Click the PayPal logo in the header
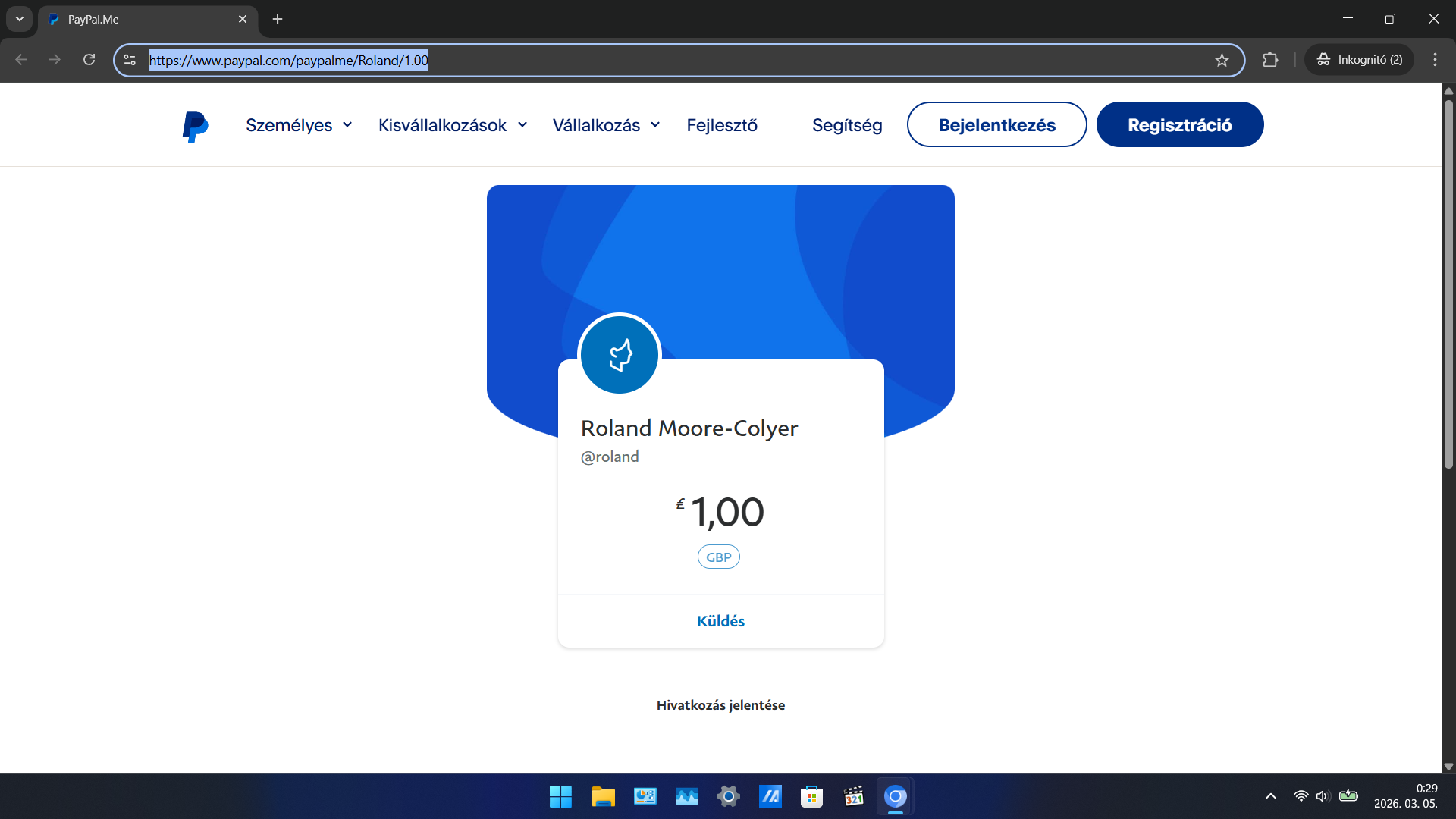The width and height of the screenshot is (1456, 819). (x=195, y=126)
